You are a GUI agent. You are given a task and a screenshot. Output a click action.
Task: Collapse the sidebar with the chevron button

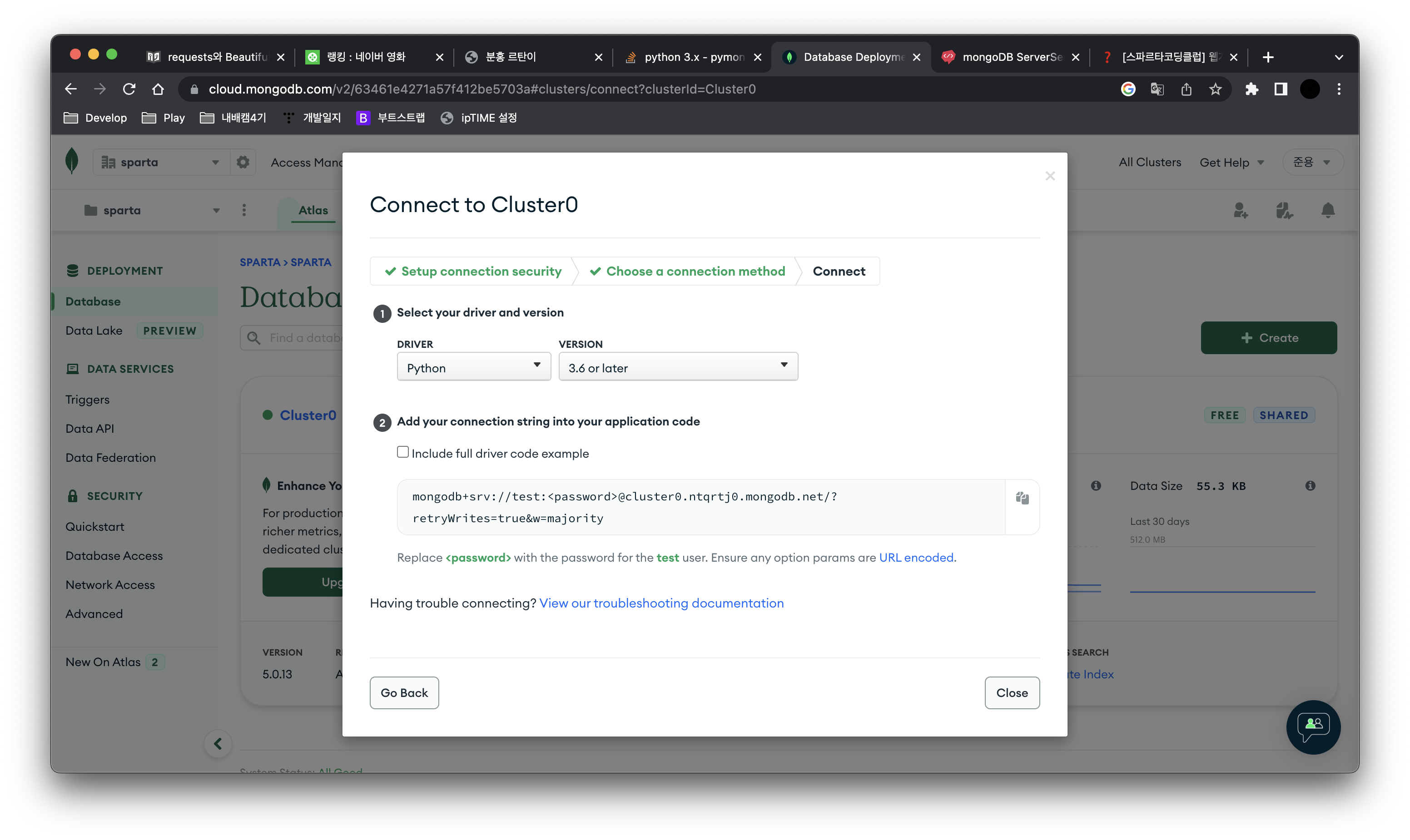tap(218, 743)
